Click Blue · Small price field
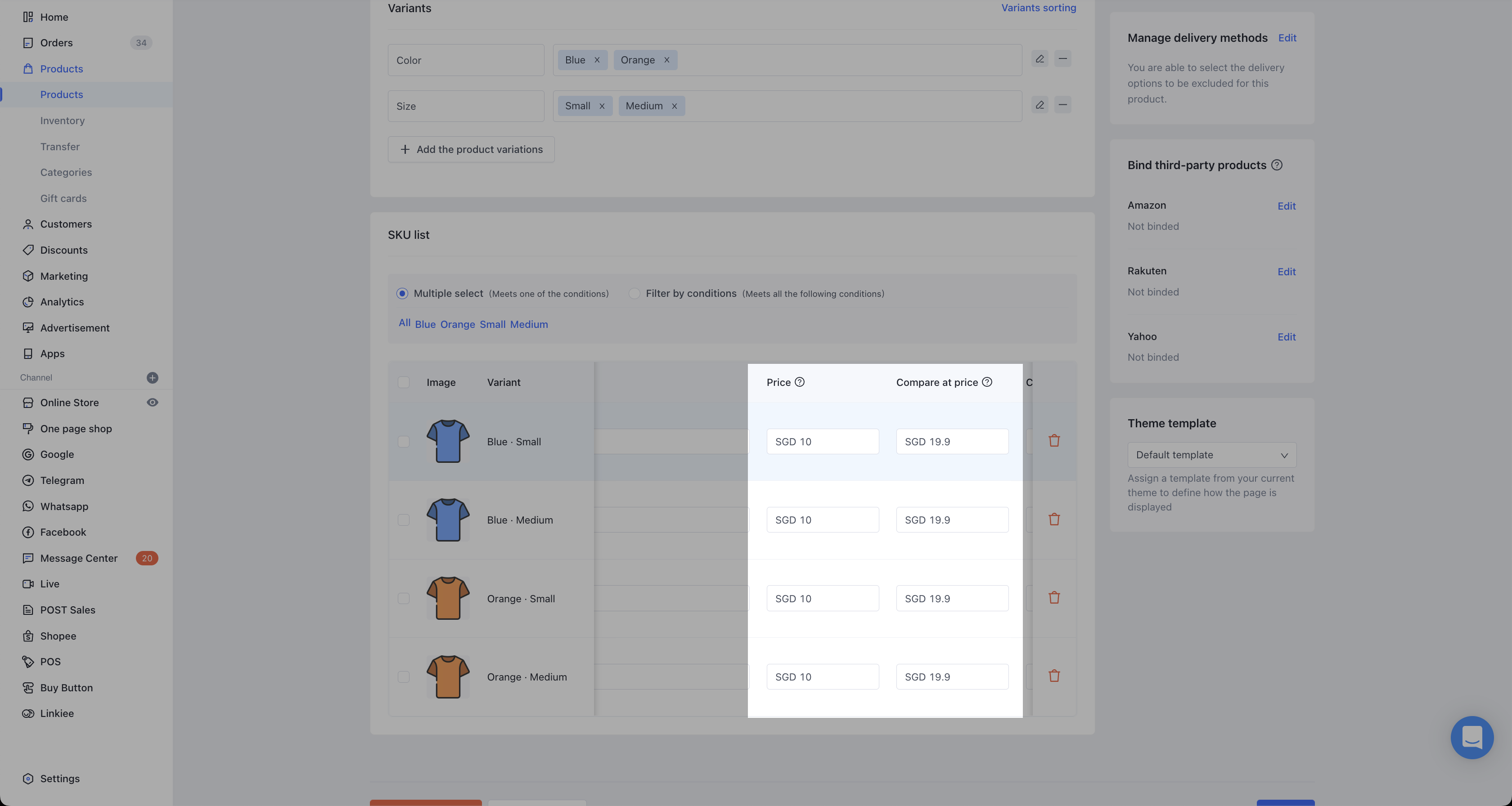The image size is (1512, 806). point(822,442)
